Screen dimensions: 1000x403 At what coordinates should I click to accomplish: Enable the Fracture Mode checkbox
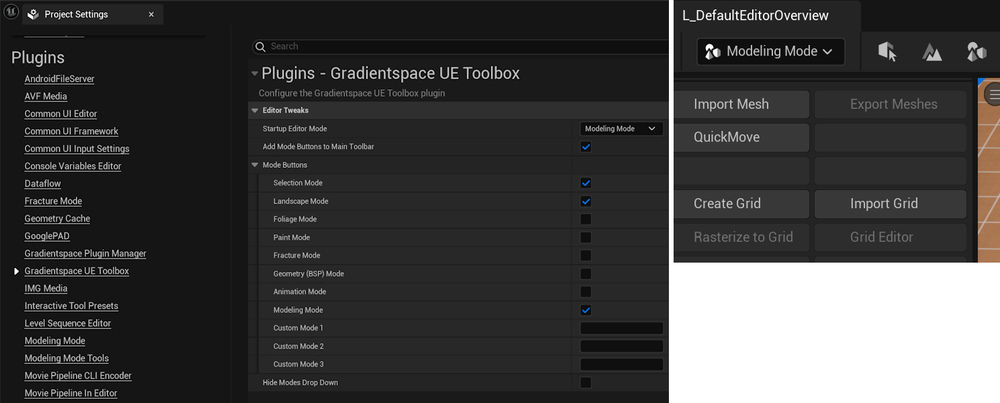click(585, 255)
